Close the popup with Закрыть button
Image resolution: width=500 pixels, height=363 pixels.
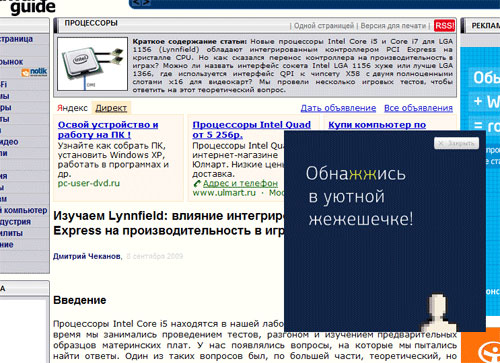(456, 143)
